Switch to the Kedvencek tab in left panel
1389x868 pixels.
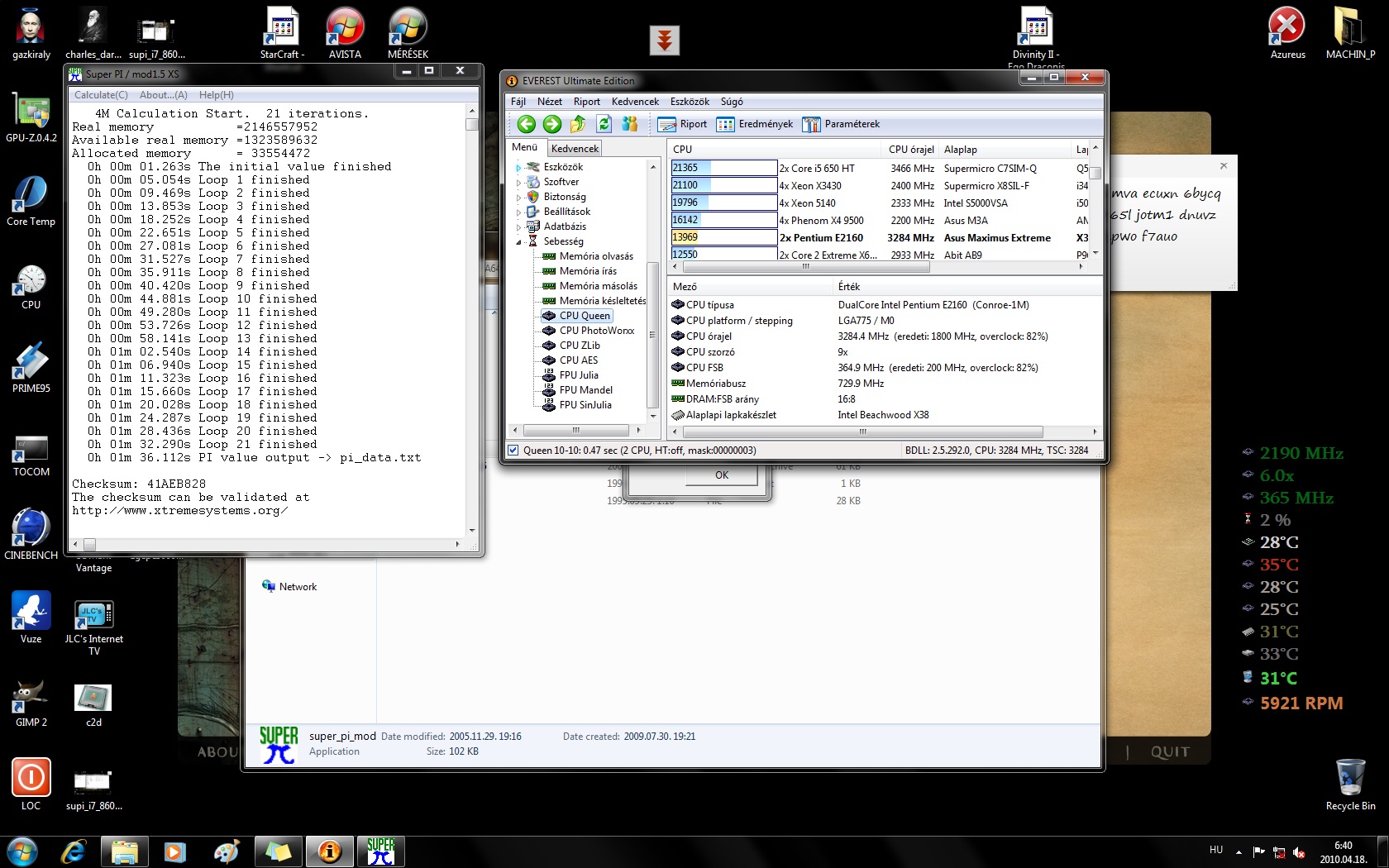point(575,149)
